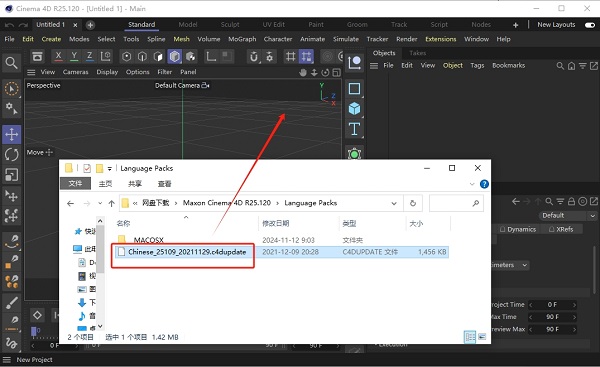This screenshot has height=367, width=600.
Task: Click the Objects manager filter icon
Action: (582, 66)
